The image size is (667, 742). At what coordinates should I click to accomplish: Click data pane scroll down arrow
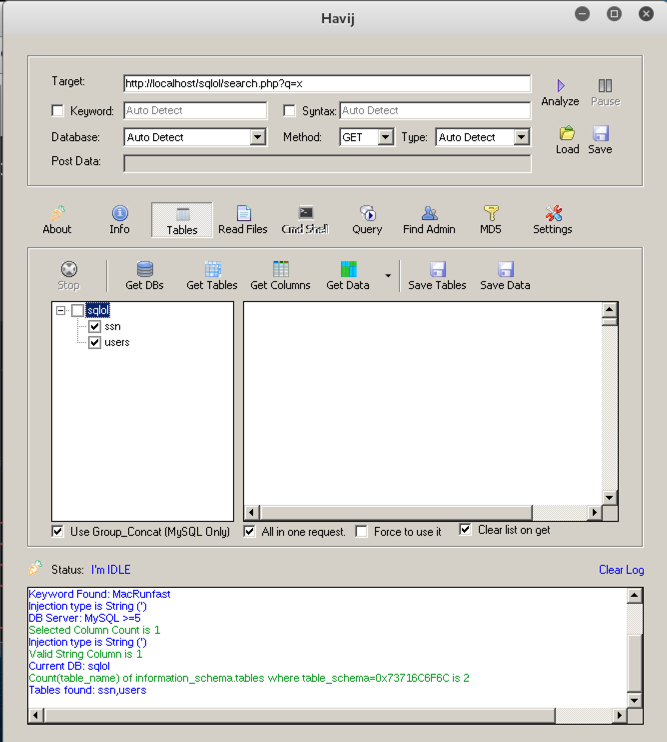[x=609, y=497]
